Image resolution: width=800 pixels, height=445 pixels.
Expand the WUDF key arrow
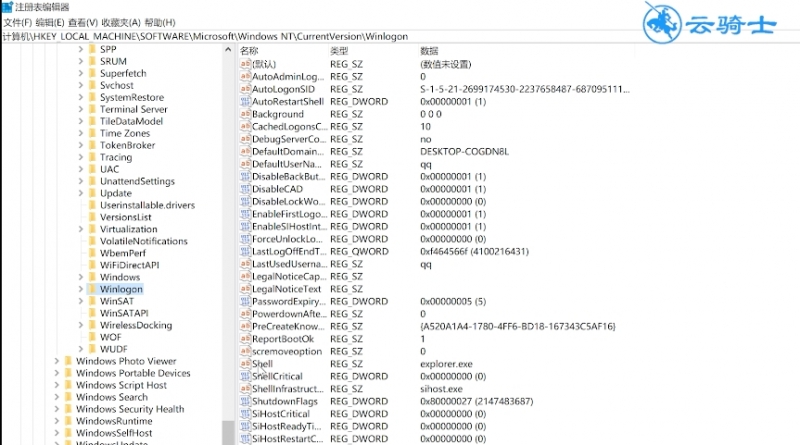pos(81,349)
